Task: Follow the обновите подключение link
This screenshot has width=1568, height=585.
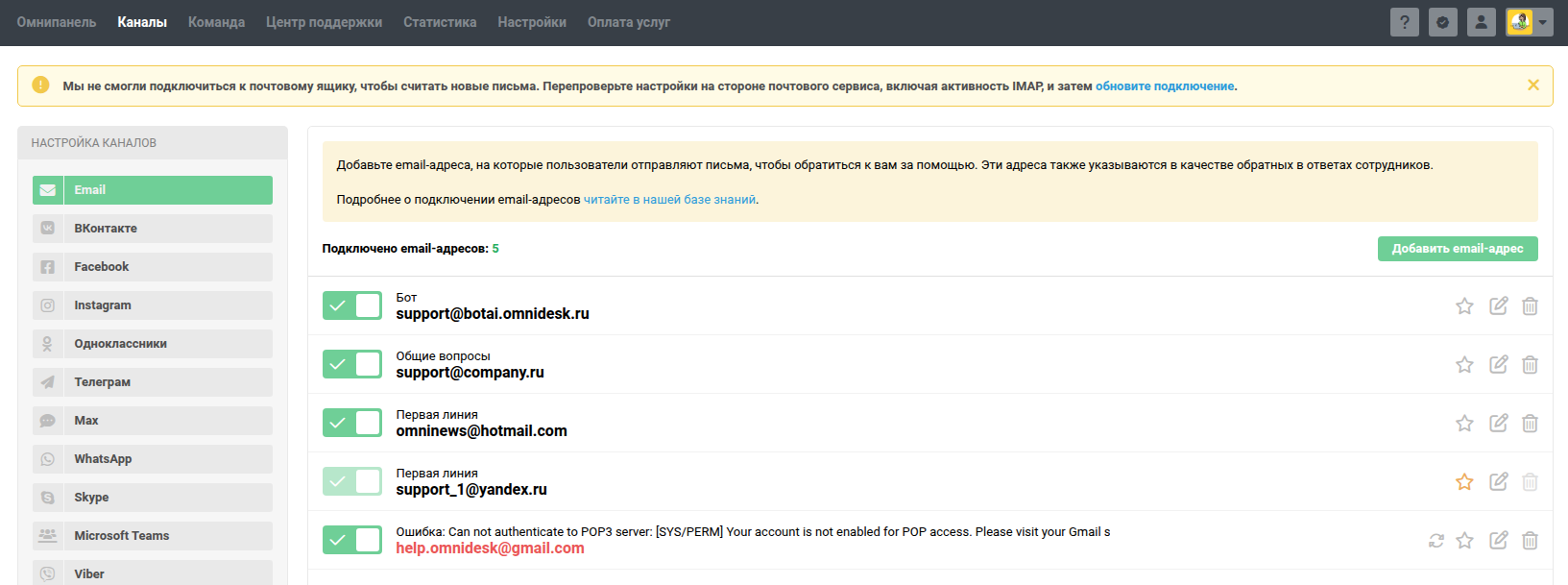Action: pyautogui.click(x=1164, y=86)
